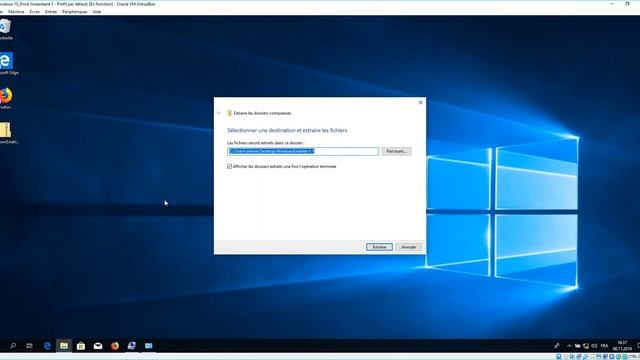Launch Firefox from the taskbar
This screenshot has height=360, width=640.
[115, 346]
